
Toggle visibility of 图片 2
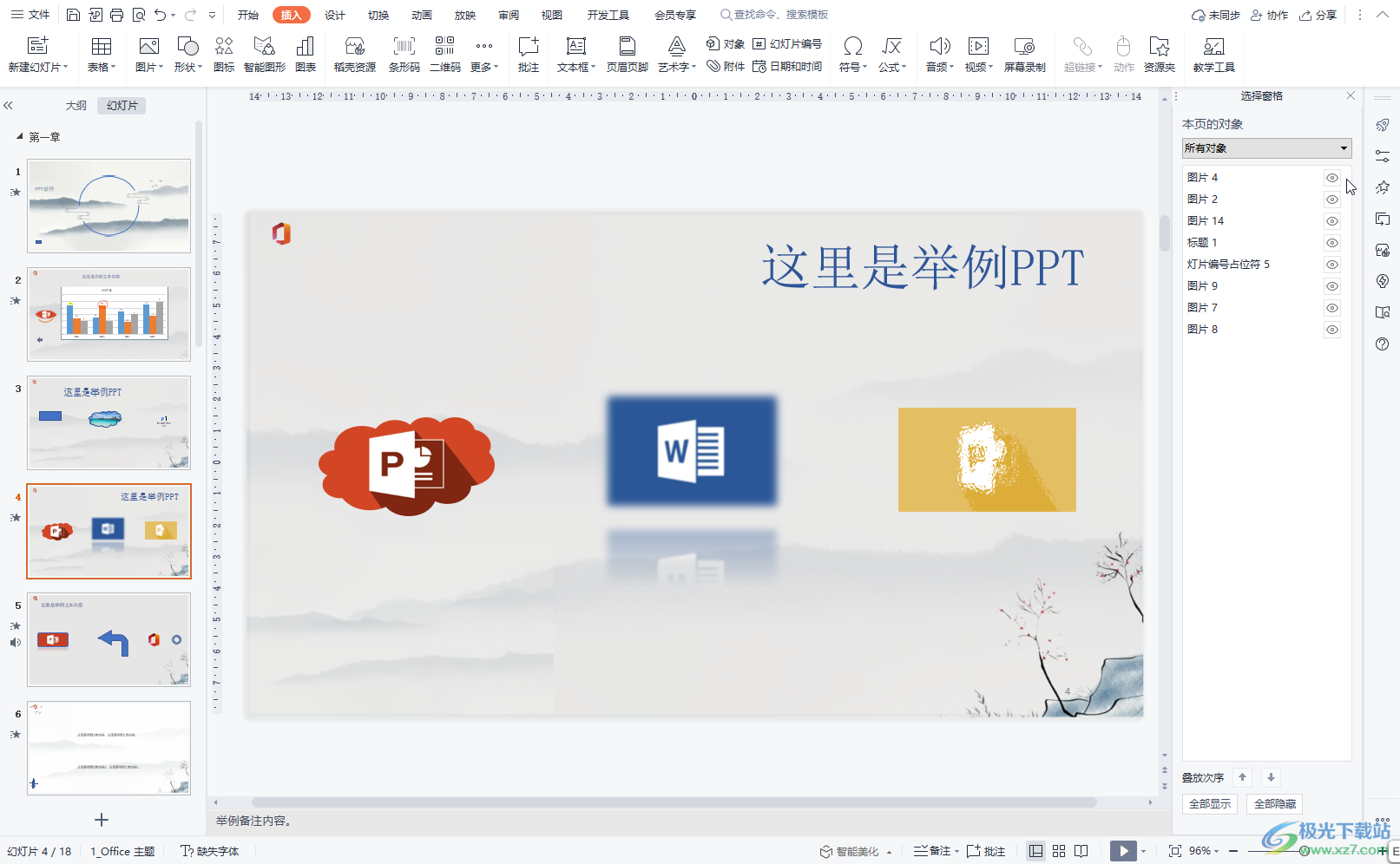[x=1331, y=200]
